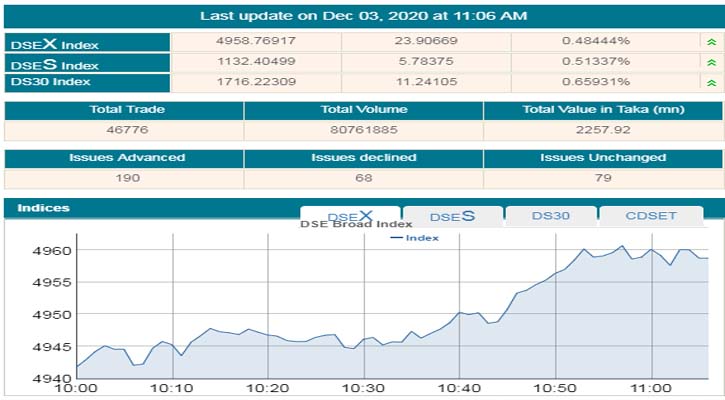Open the DSES chart tab

coord(452,216)
